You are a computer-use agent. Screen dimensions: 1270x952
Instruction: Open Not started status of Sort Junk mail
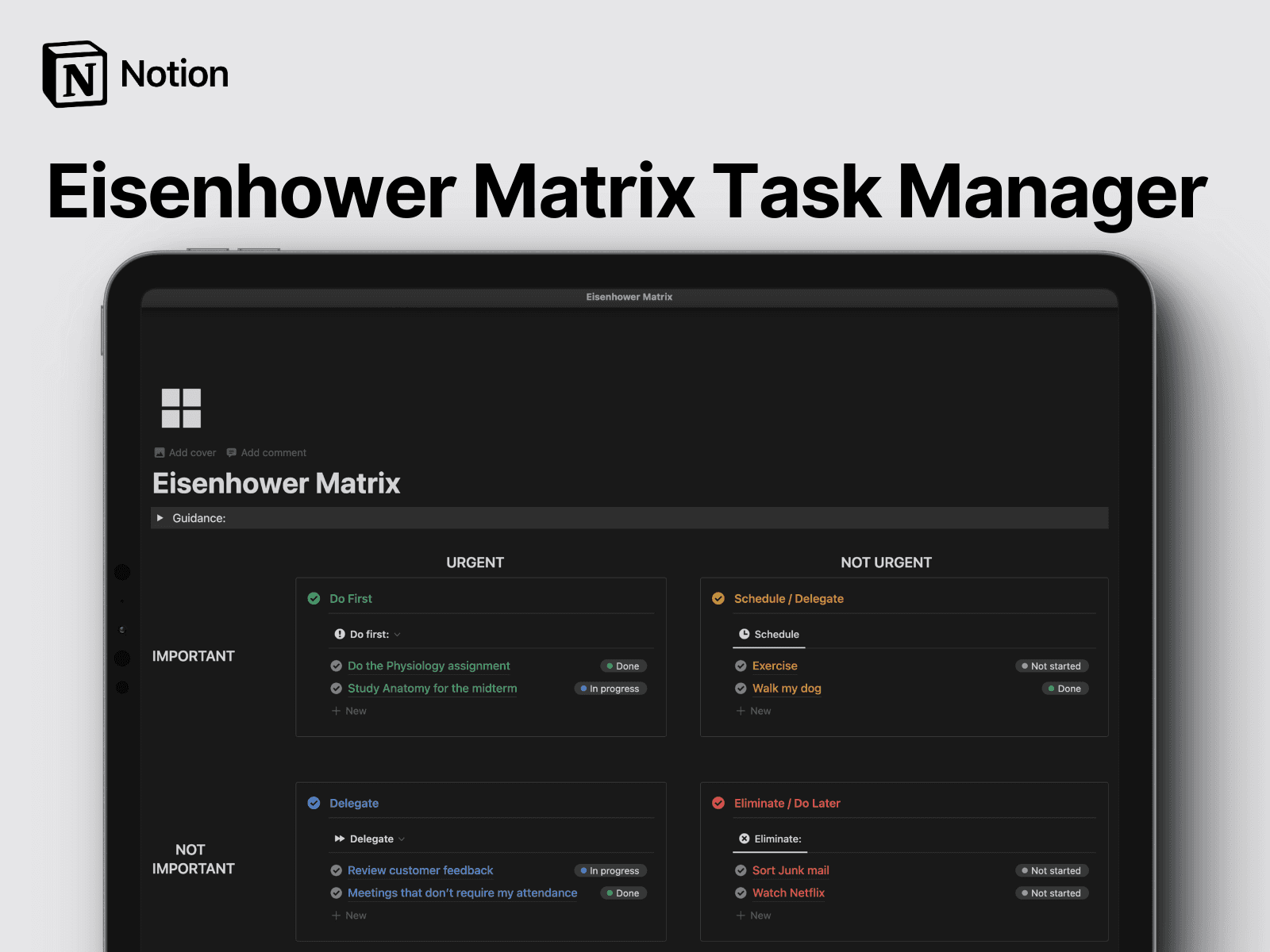pyautogui.click(x=1052, y=870)
